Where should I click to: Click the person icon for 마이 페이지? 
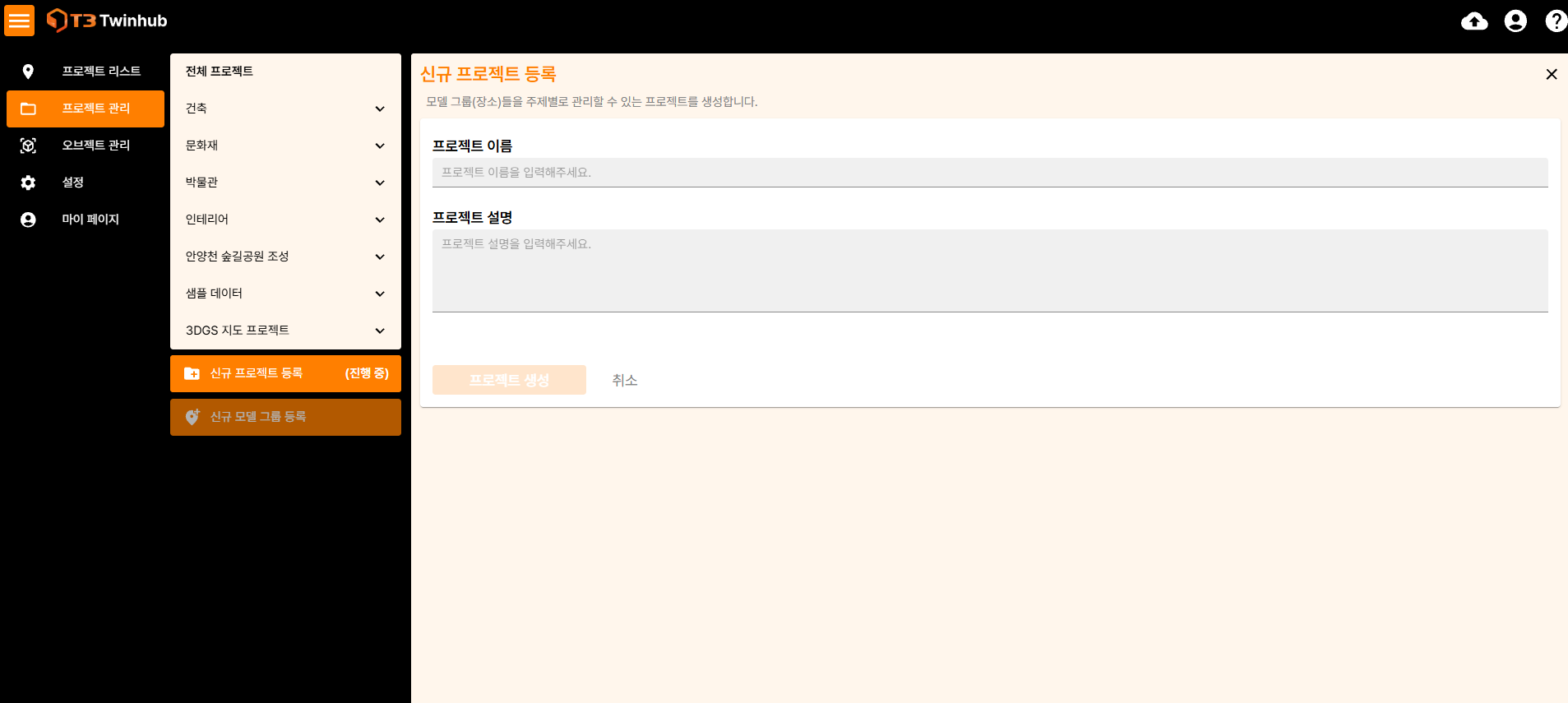[x=28, y=220]
